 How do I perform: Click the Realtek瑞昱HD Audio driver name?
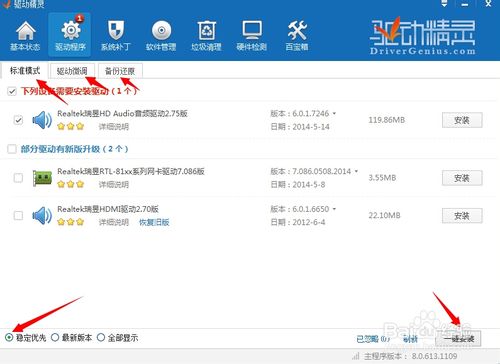point(122,113)
